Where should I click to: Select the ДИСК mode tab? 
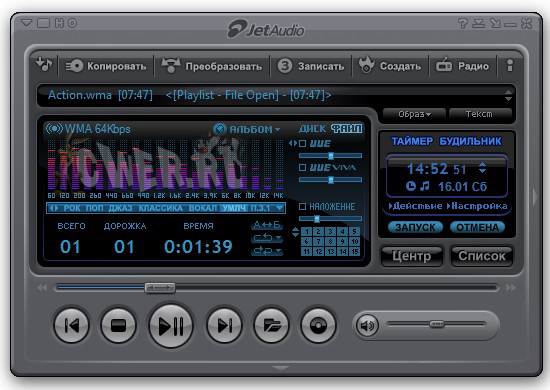pos(313,129)
